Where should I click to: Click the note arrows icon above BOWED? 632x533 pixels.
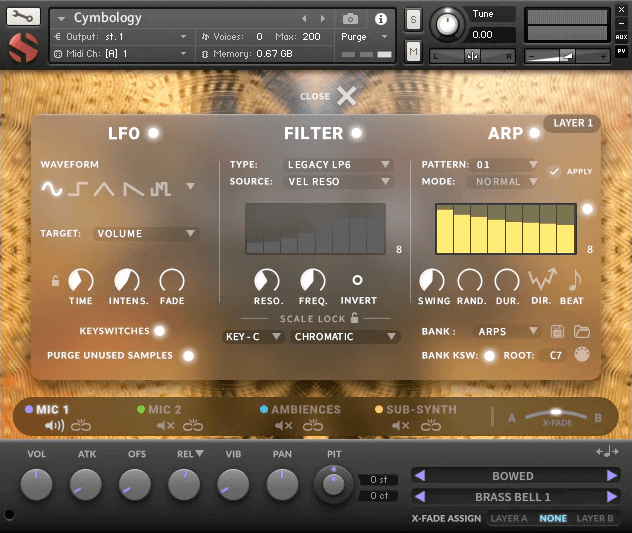[x=607, y=452]
